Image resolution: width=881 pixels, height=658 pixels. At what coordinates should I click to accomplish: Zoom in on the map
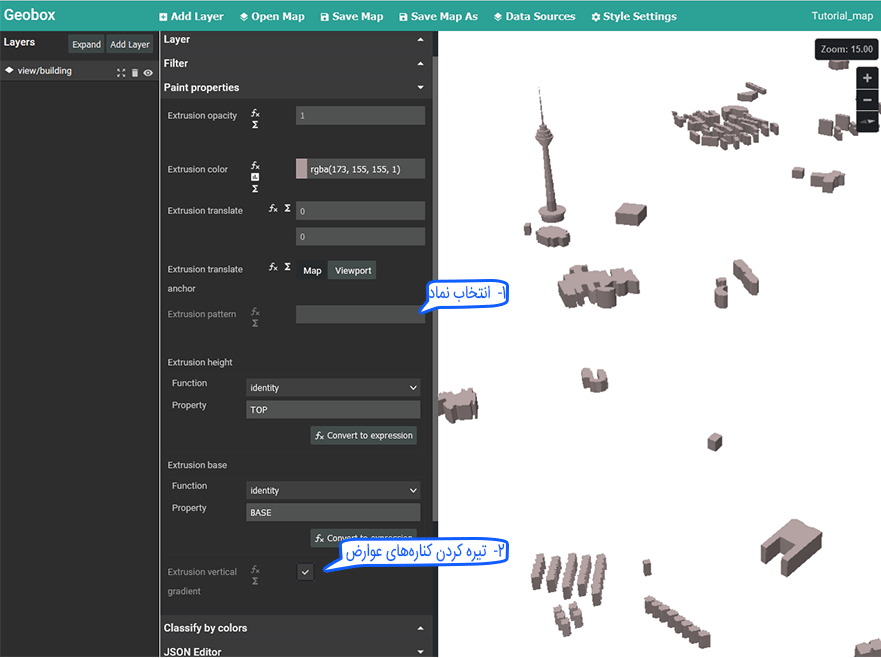point(867,79)
